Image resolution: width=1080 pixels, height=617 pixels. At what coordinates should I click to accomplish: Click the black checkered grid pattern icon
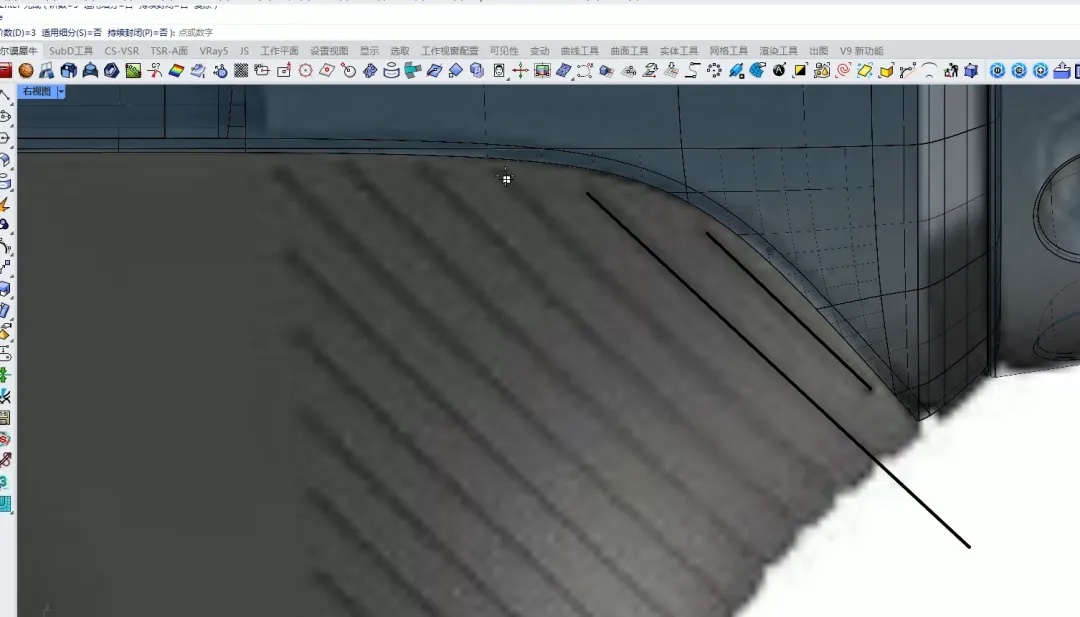241,70
